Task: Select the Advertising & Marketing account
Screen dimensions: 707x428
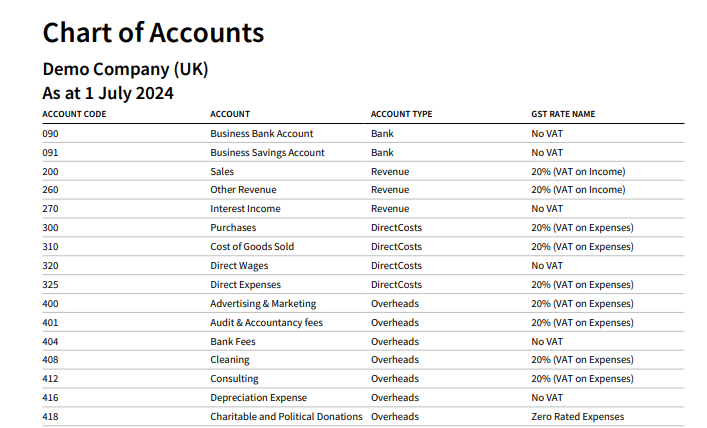Action: (263, 303)
